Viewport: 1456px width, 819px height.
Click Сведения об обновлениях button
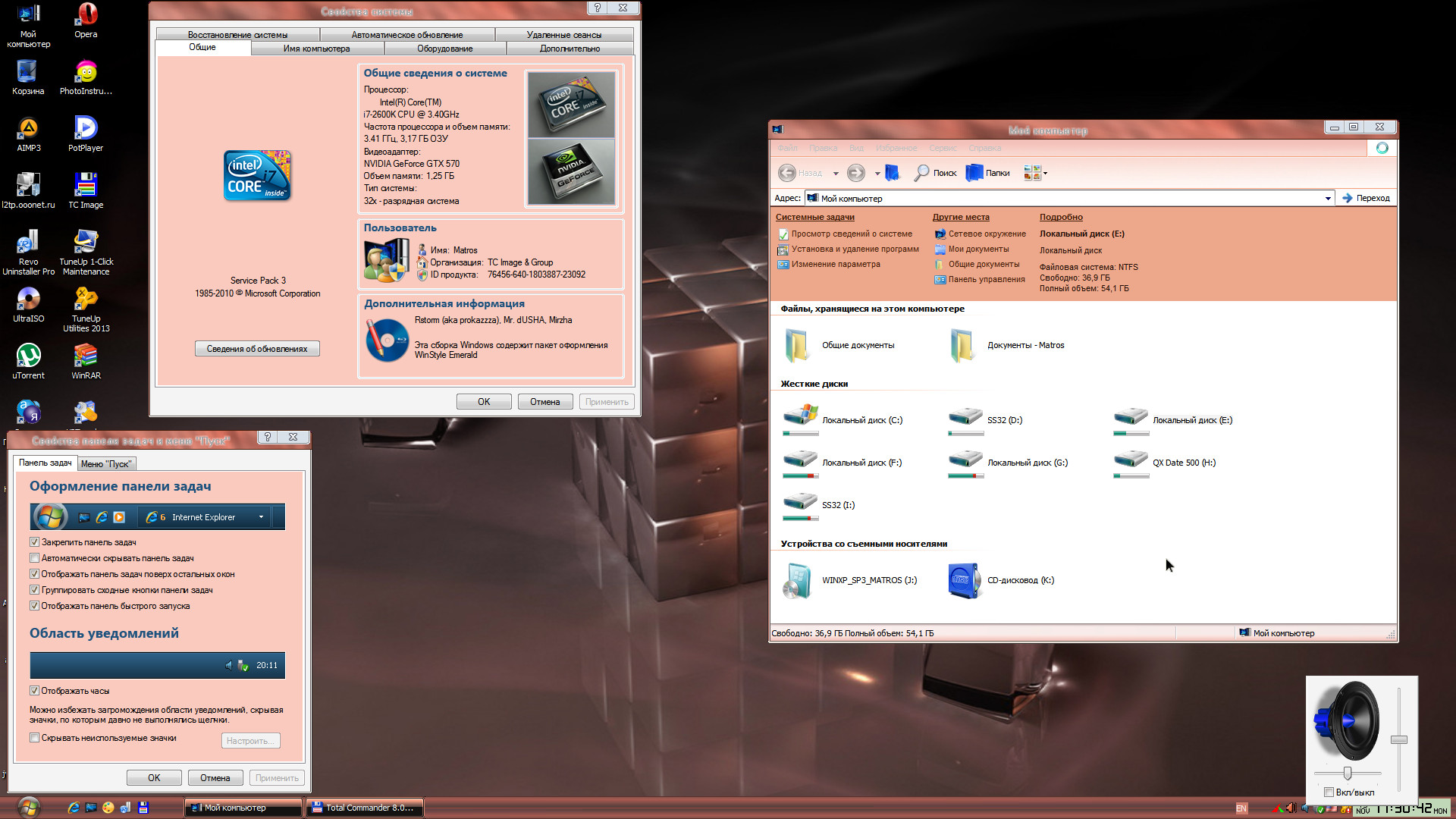click(x=257, y=349)
